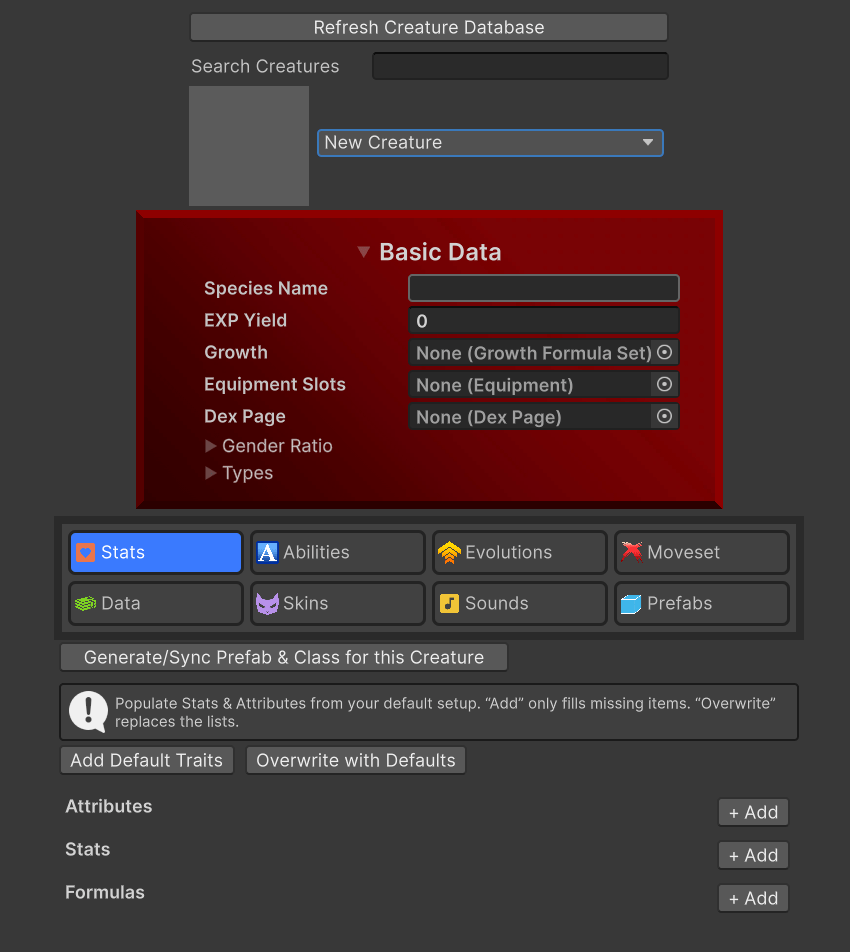Click the Search Creatures input field
Image resolution: width=850 pixels, height=952 pixels.
tap(520, 66)
